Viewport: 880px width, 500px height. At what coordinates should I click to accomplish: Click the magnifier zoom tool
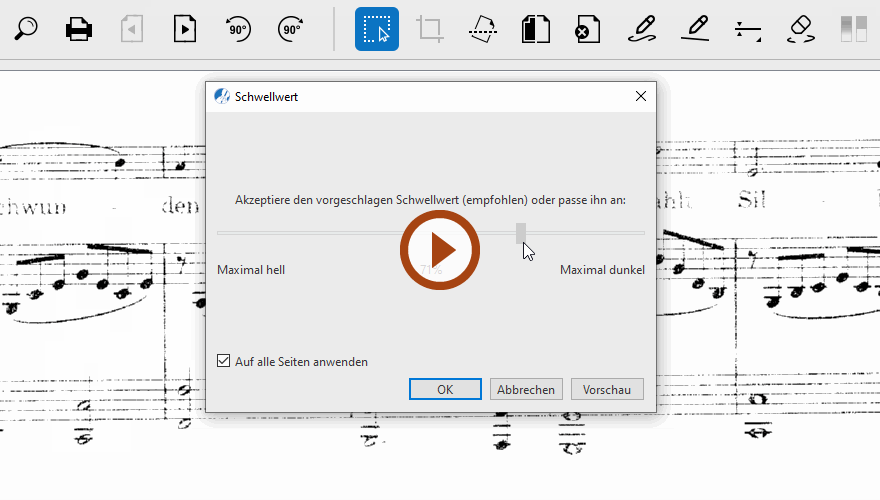(x=25, y=29)
